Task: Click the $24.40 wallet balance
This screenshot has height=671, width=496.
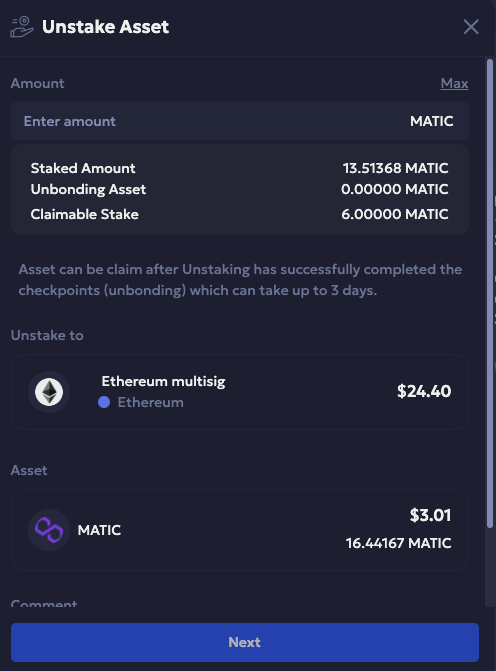Action: point(424,391)
